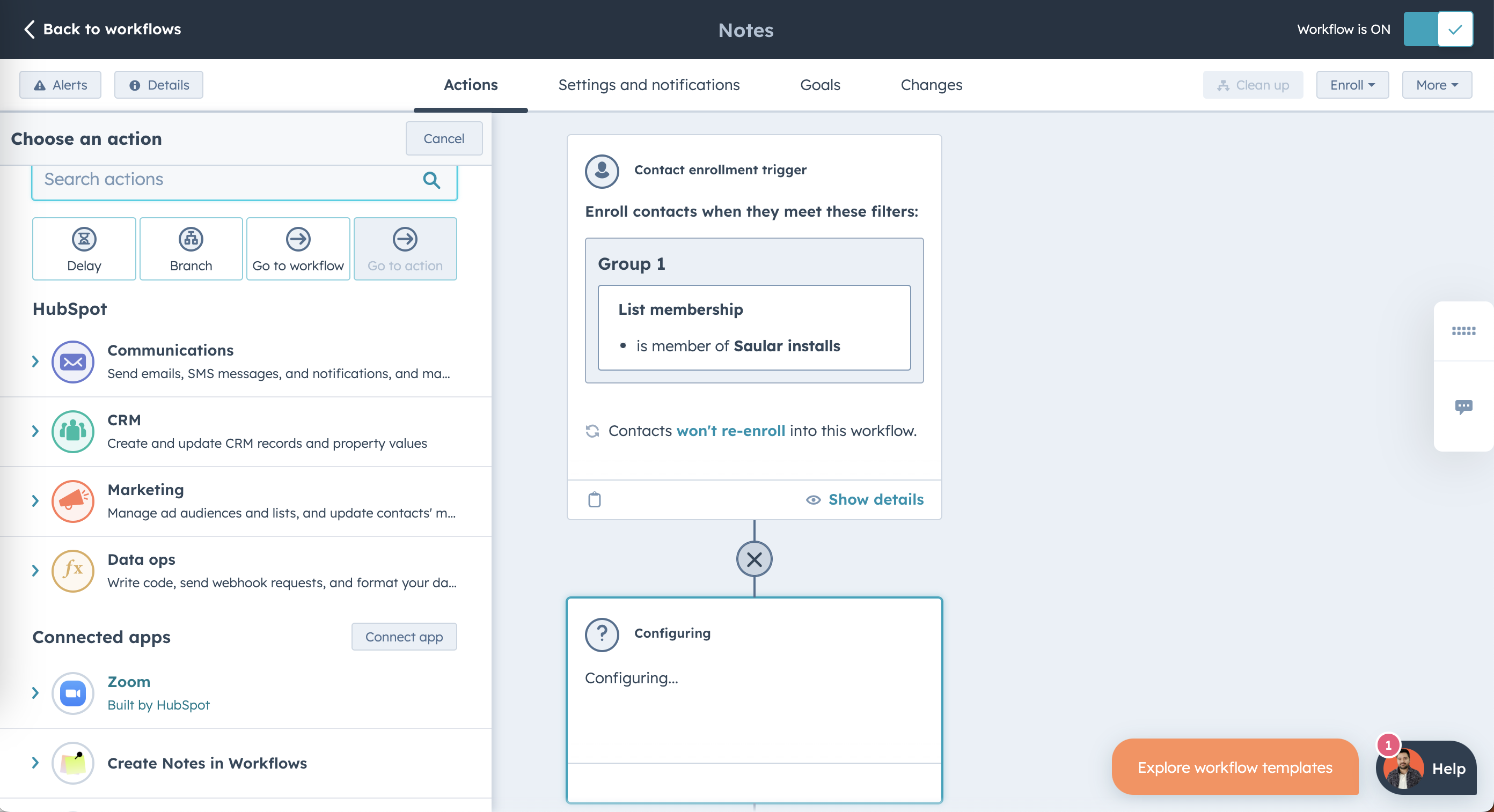Open Settings and notifications tab
Screen dimensions: 1494x812
(648, 85)
